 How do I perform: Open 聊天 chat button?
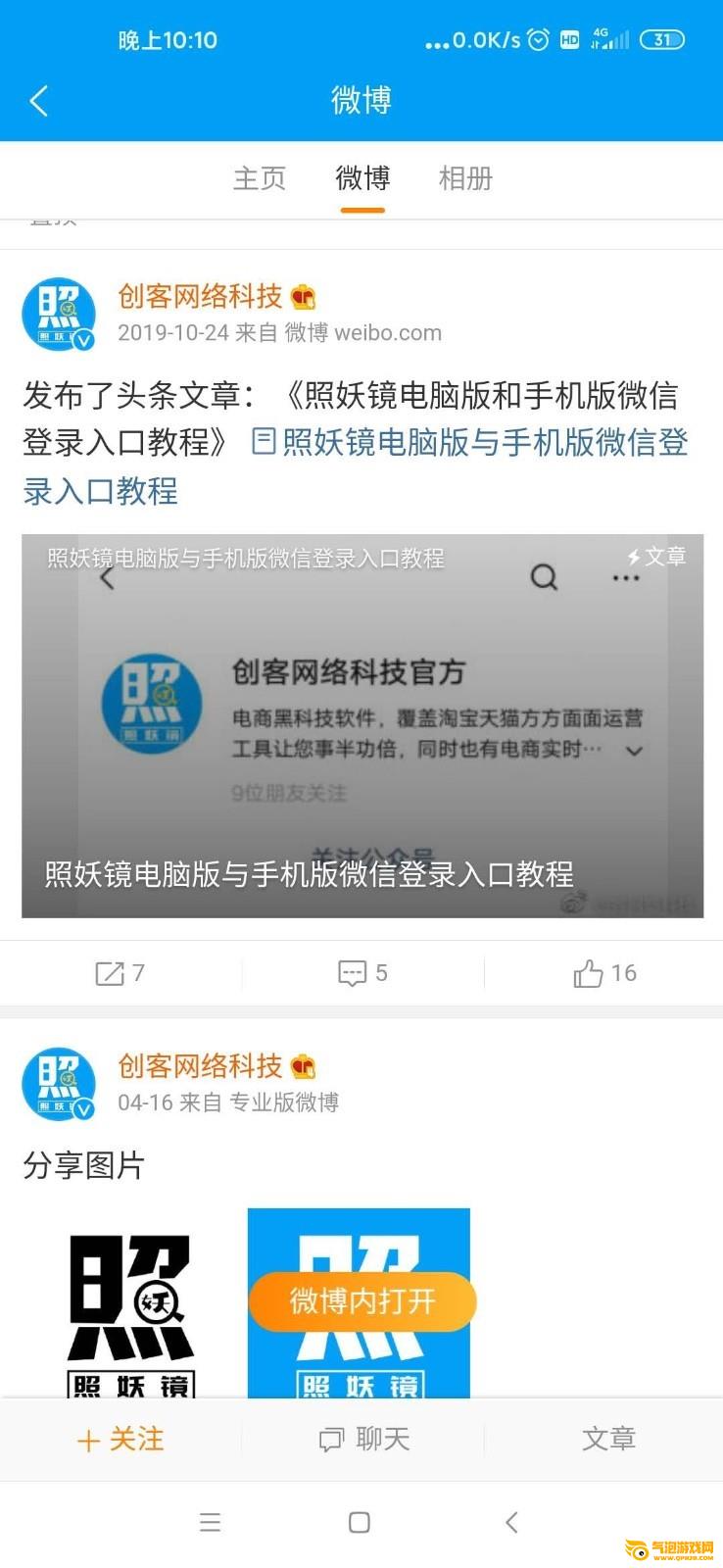click(363, 1439)
